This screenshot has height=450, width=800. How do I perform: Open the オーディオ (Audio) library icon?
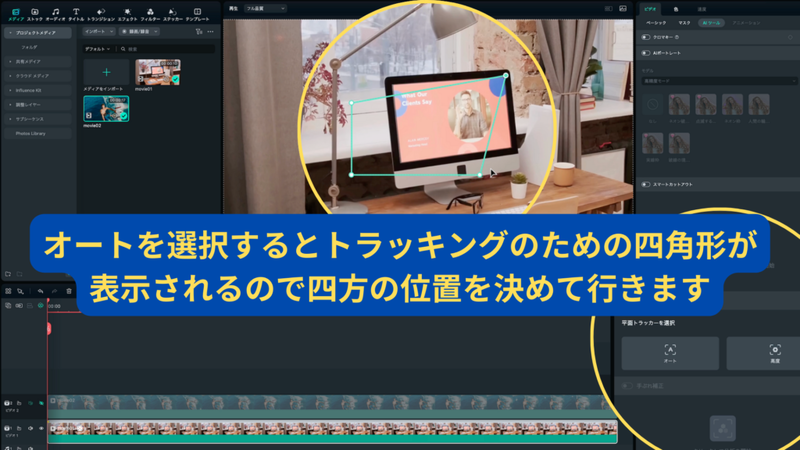(x=56, y=14)
